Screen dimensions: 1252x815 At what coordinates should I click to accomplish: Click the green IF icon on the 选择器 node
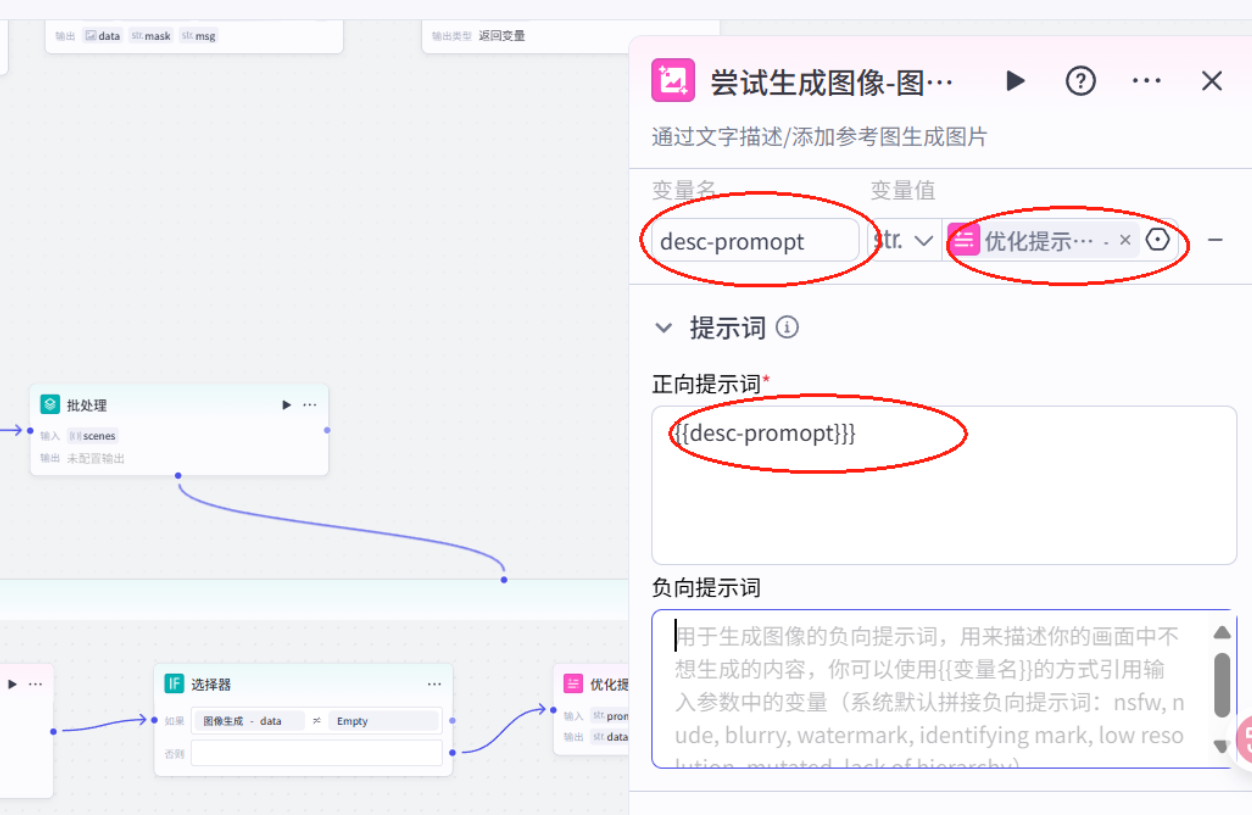(172, 684)
